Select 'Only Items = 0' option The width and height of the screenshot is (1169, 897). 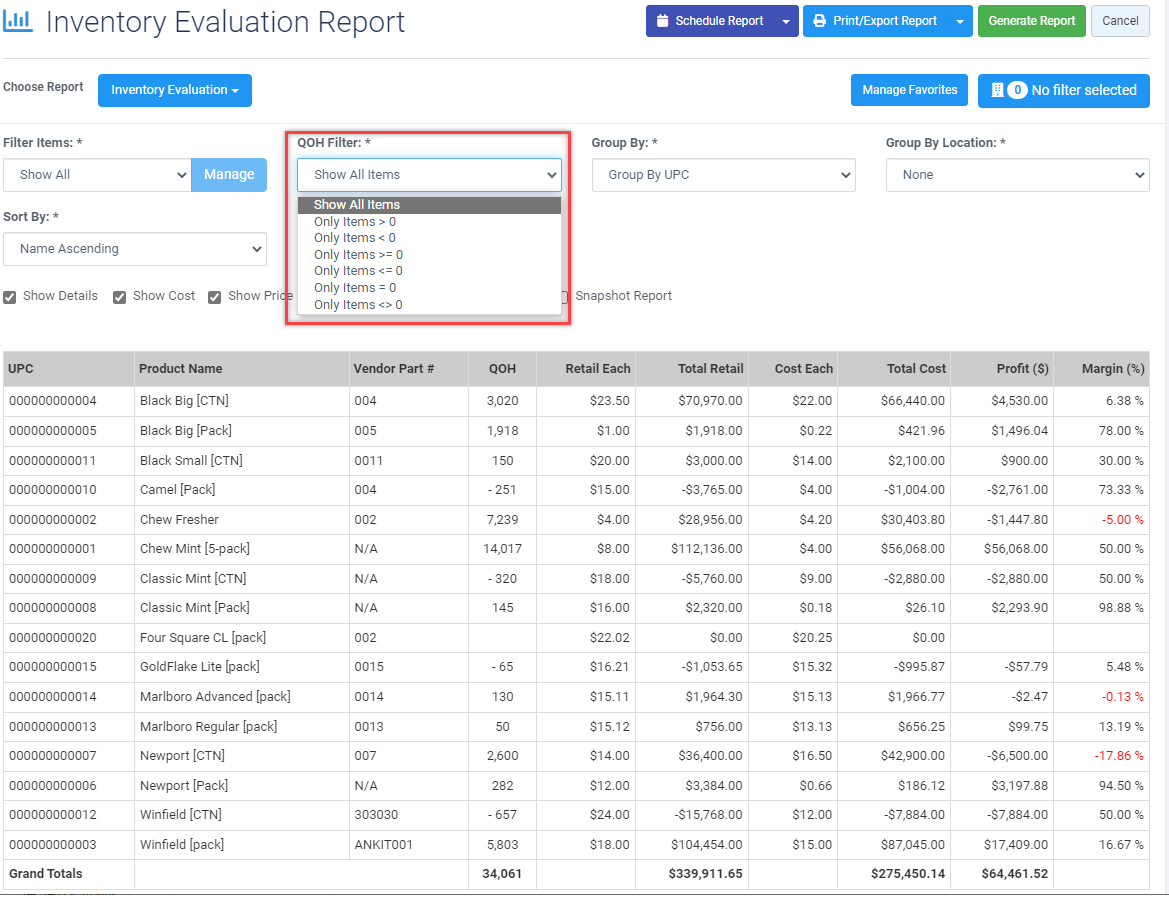click(x=429, y=288)
